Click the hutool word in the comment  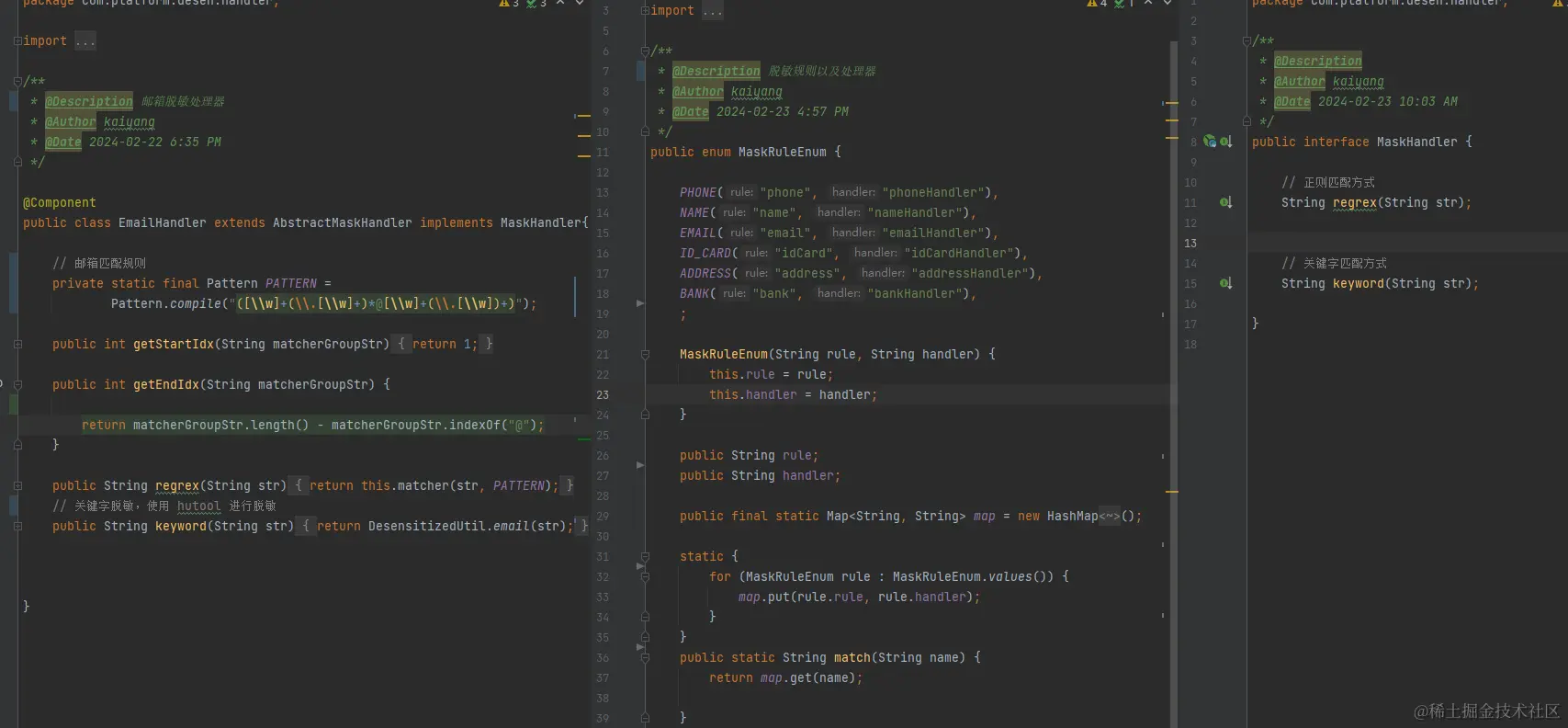(199, 506)
